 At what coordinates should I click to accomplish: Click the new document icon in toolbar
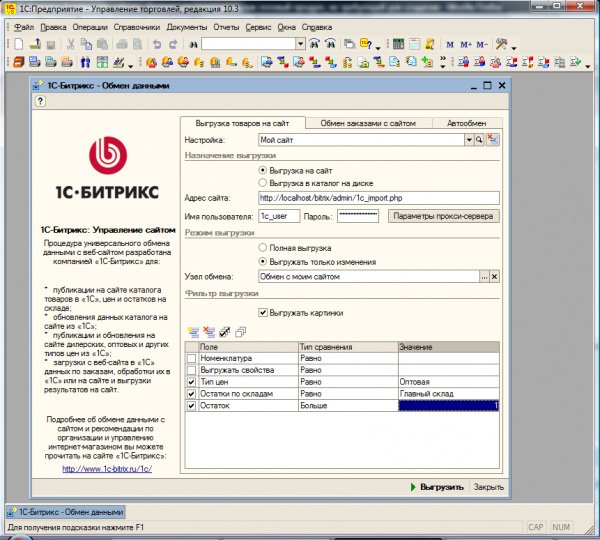(18, 44)
